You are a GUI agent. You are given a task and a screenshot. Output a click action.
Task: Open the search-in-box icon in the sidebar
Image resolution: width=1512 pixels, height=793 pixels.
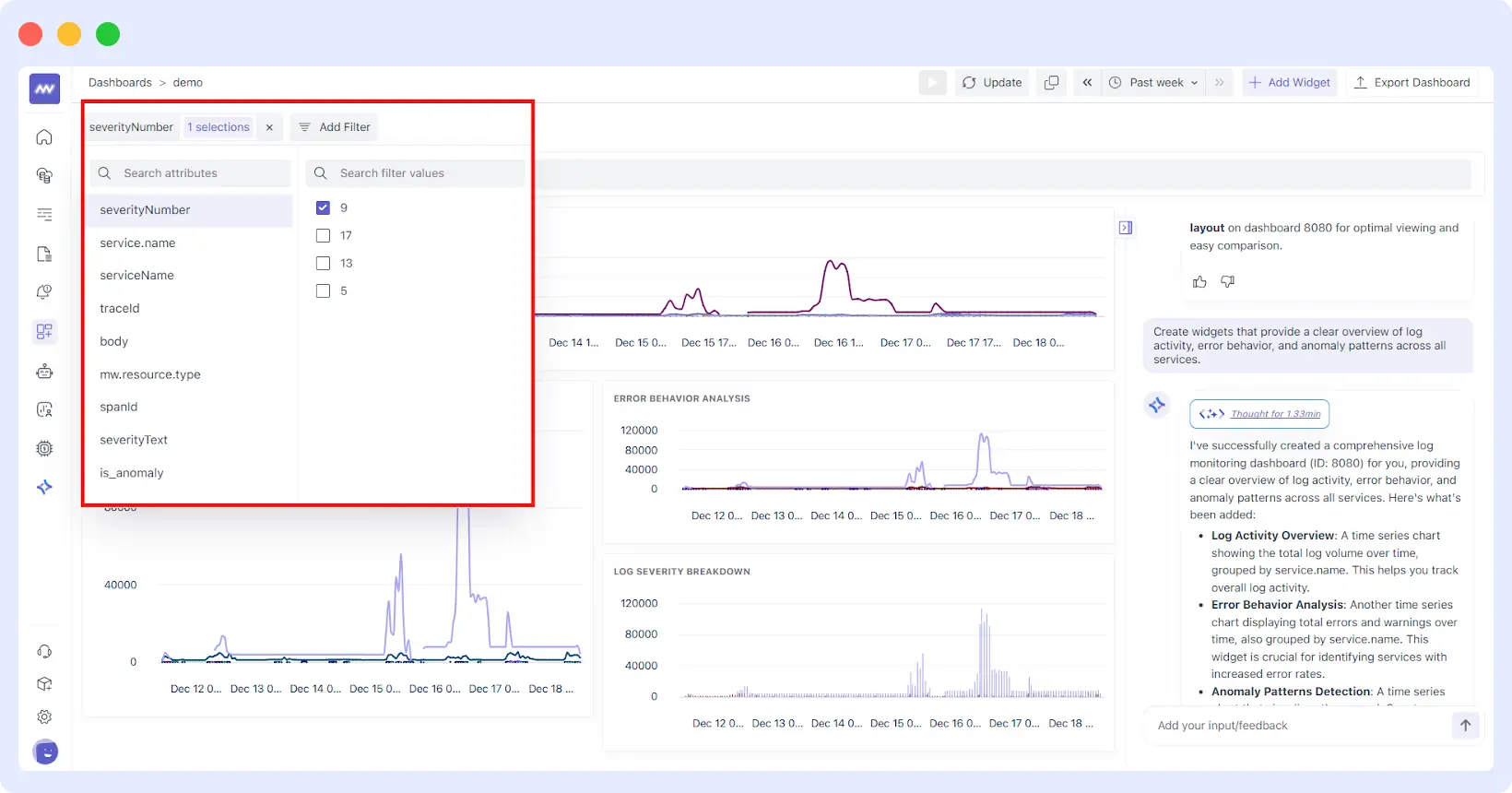[44, 409]
